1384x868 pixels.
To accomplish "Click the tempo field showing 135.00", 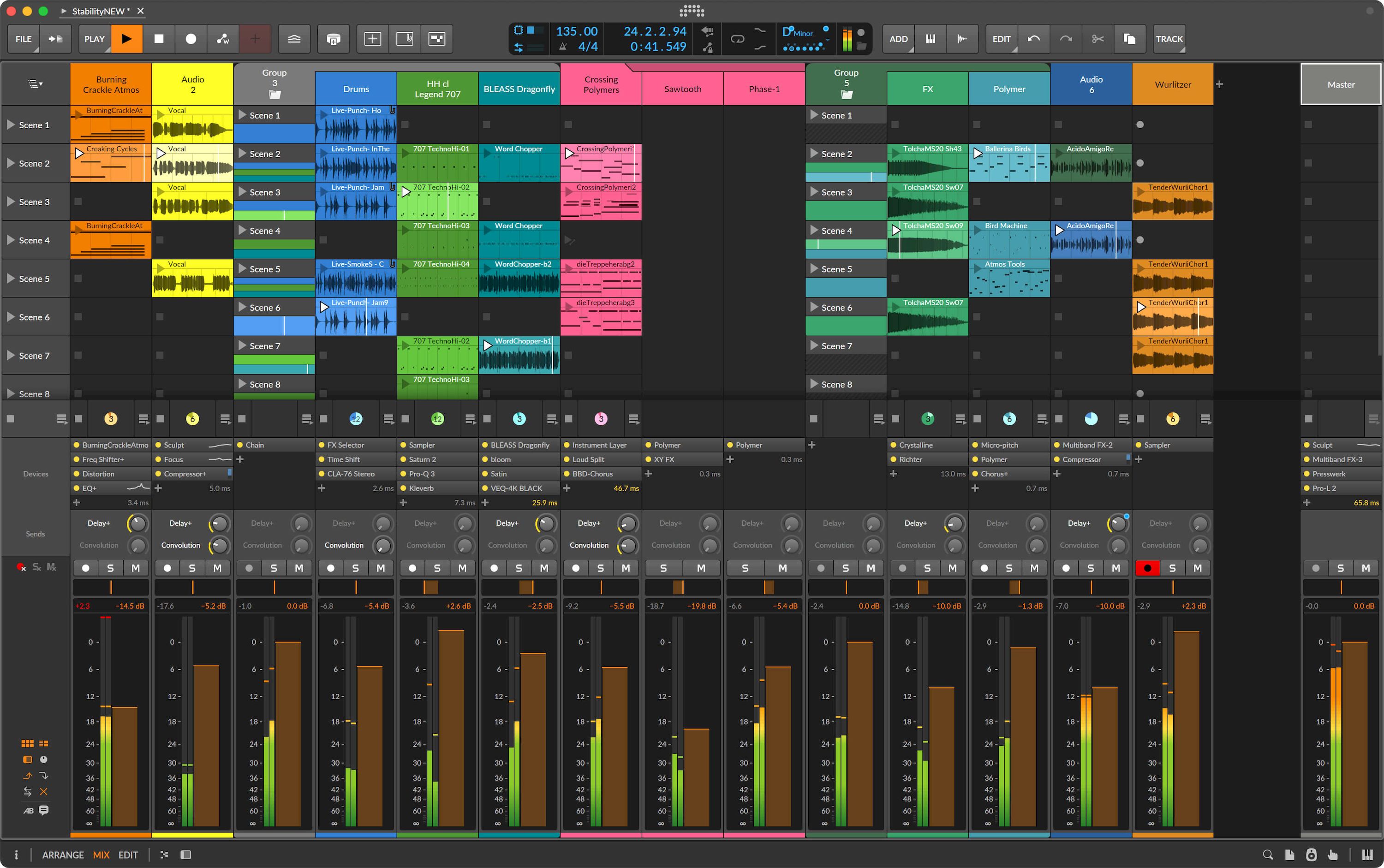I will click(x=577, y=31).
